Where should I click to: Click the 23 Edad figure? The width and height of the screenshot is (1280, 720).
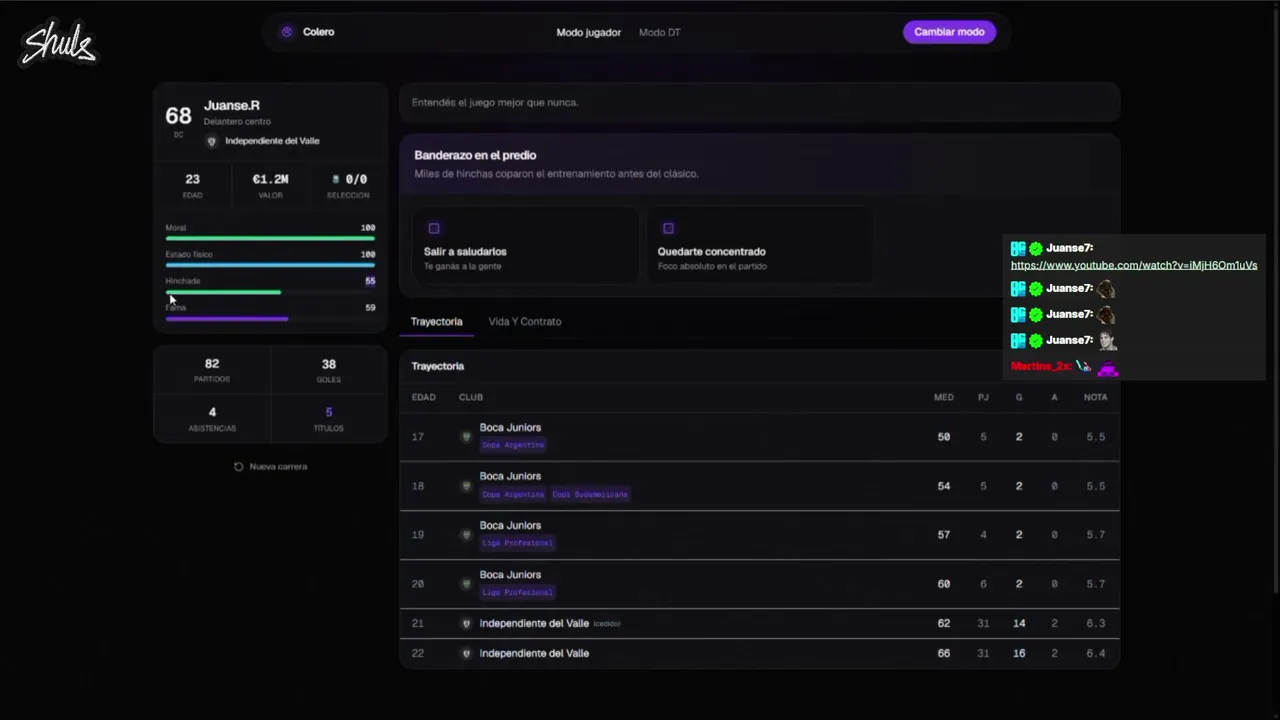click(x=192, y=180)
